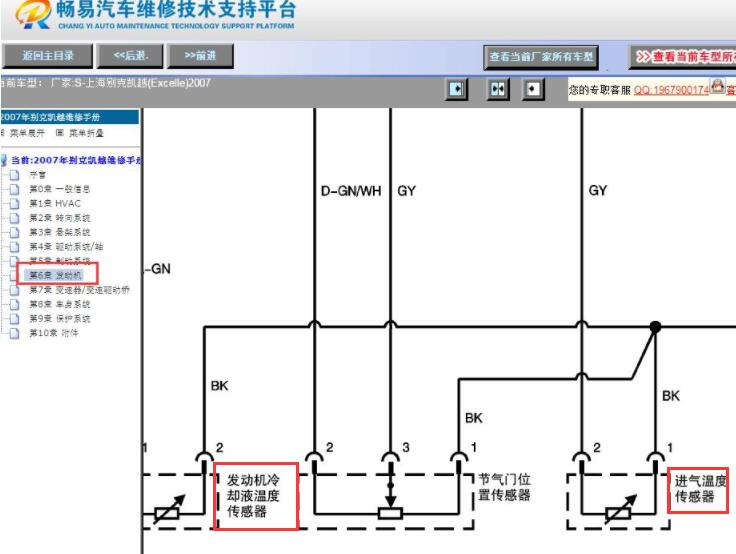
Task: Click the 发动机冷却液温度传感器 label
Action: 253,496
